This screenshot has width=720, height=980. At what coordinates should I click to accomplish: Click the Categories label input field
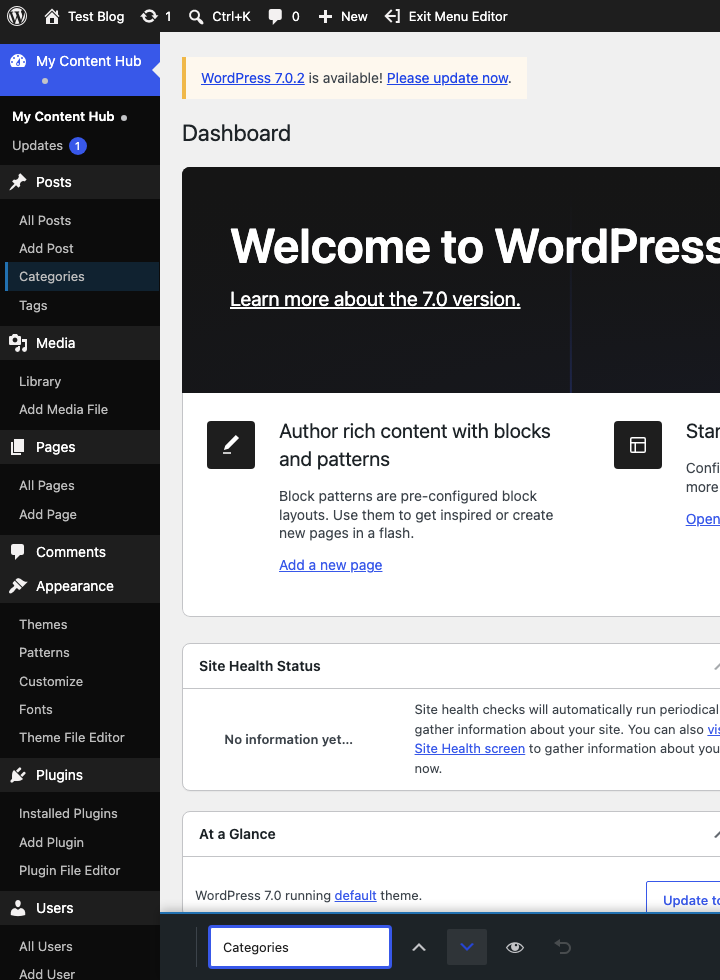(300, 948)
